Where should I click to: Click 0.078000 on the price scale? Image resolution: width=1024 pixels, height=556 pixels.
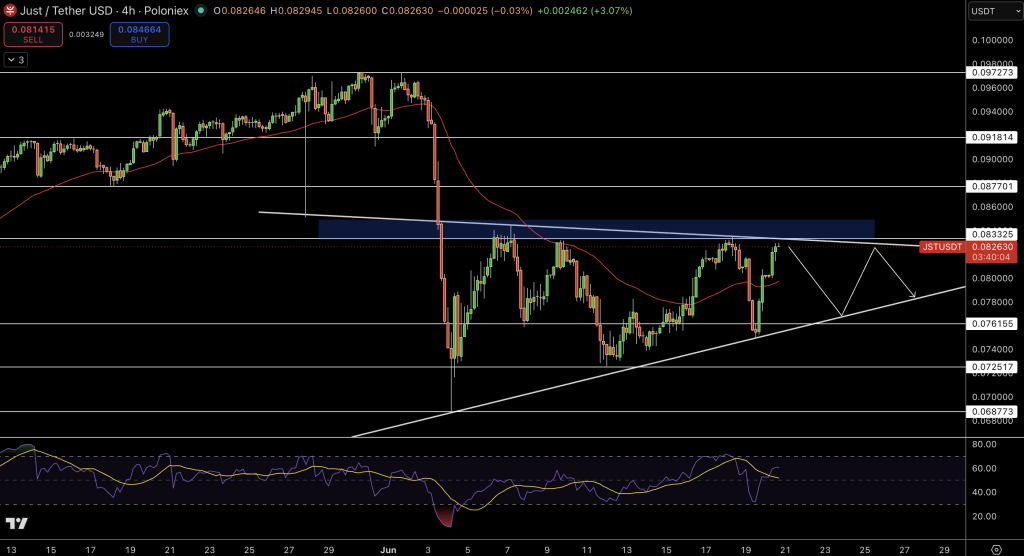click(992, 302)
